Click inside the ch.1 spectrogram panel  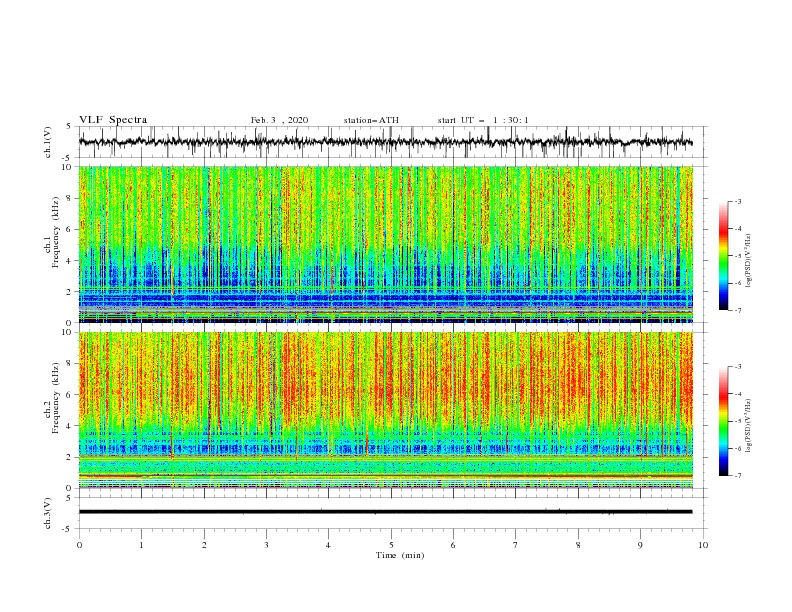tap(385, 244)
